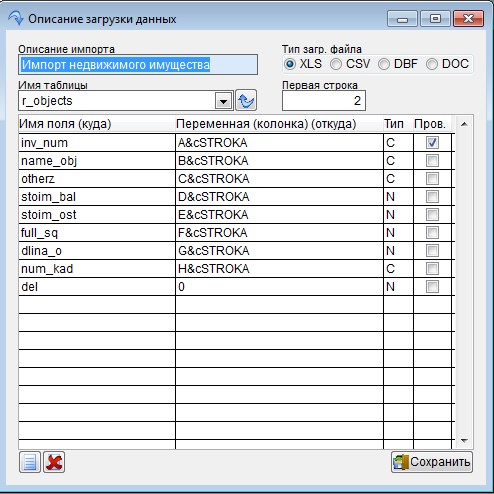Click the grid scrollbar up arrow
The image size is (494, 494).
pyautogui.click(x=464, y=124)
